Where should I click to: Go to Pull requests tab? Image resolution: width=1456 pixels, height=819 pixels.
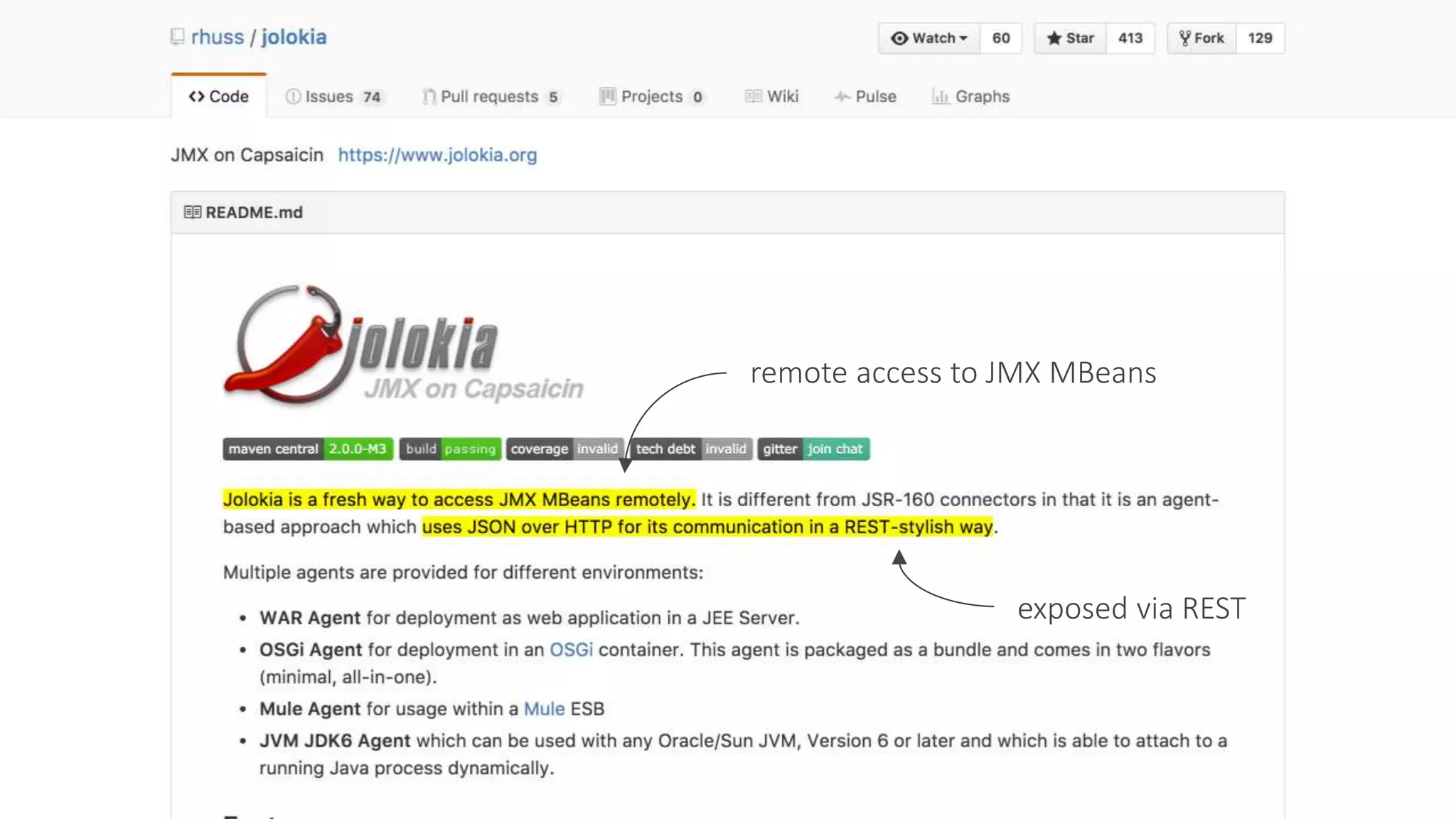(x=491, y=97)
